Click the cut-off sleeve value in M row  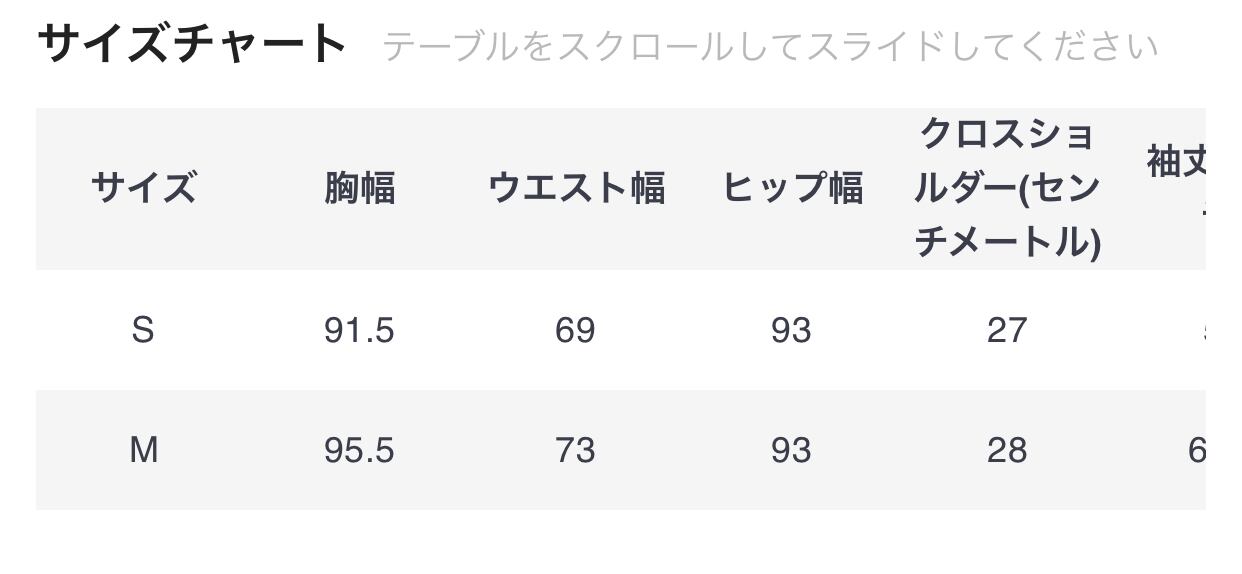pos(1196,451)
